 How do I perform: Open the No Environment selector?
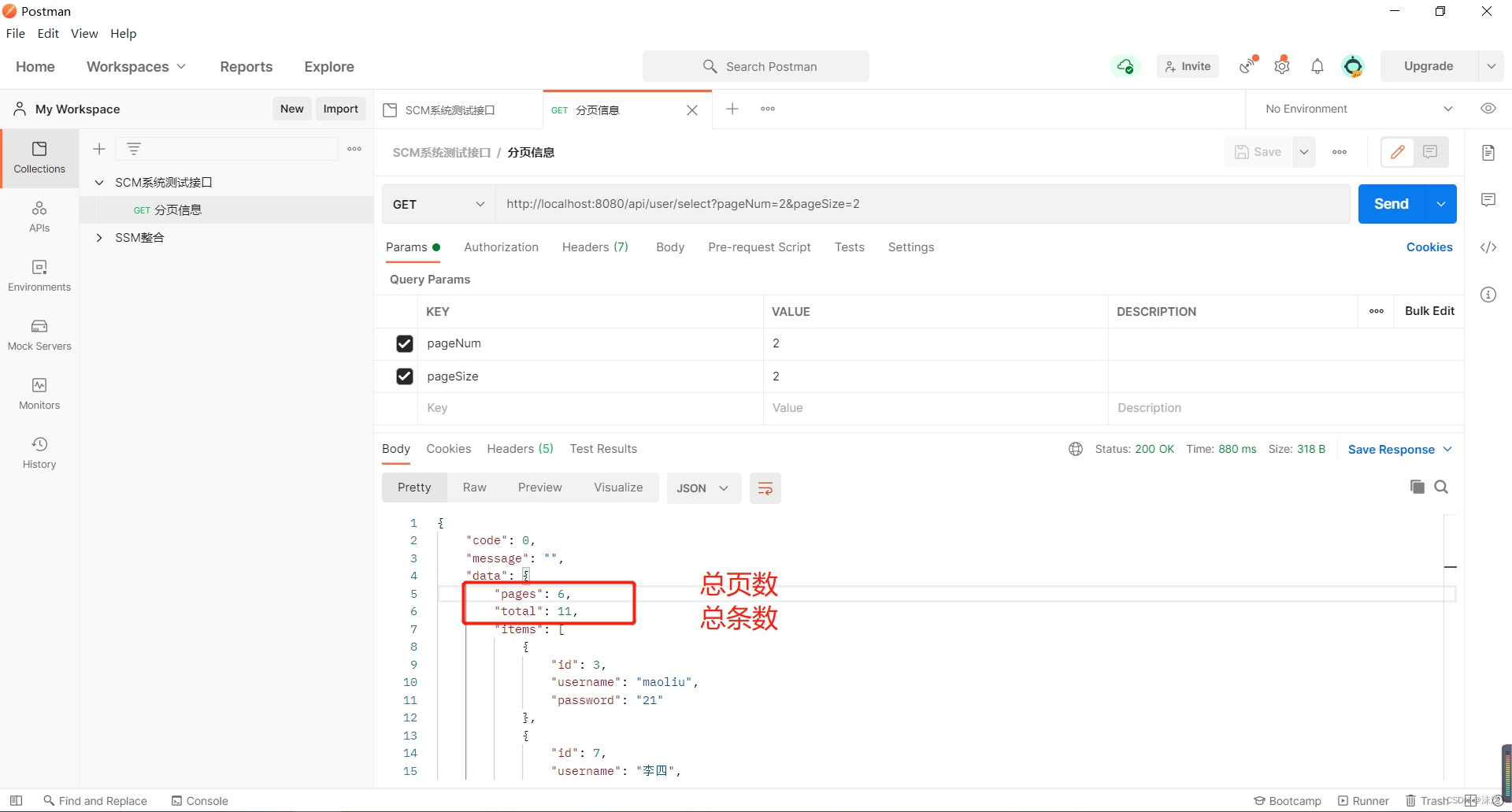click(1354, 109)
